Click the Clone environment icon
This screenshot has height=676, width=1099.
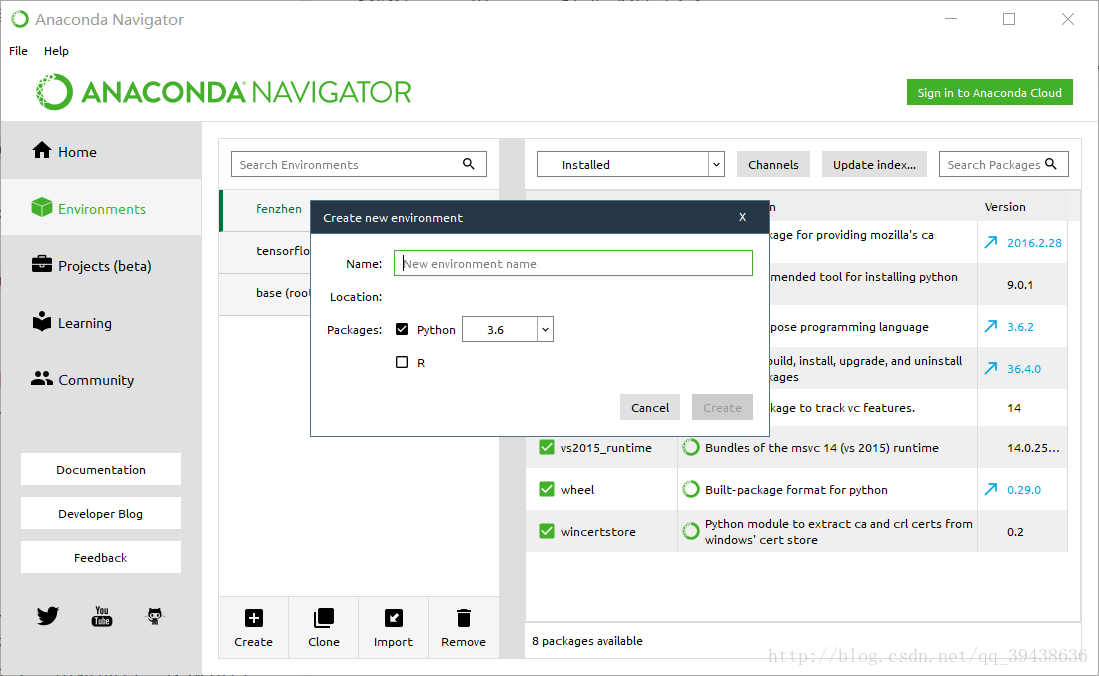pos(324,618)
